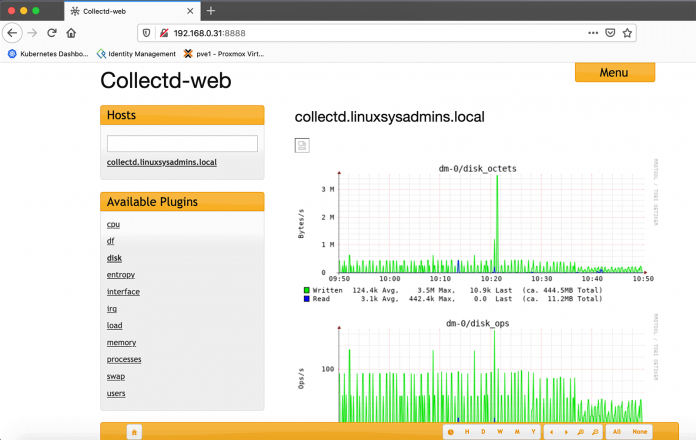Image resolution: width=696 pixels, height=440 pixels.
Task: Open the swap plugin
Action: [116, 376]
